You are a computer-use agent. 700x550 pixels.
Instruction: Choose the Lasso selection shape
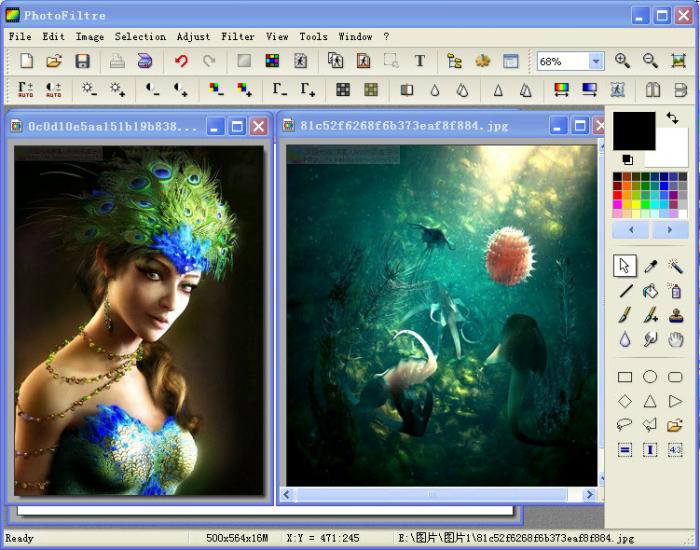625,425
